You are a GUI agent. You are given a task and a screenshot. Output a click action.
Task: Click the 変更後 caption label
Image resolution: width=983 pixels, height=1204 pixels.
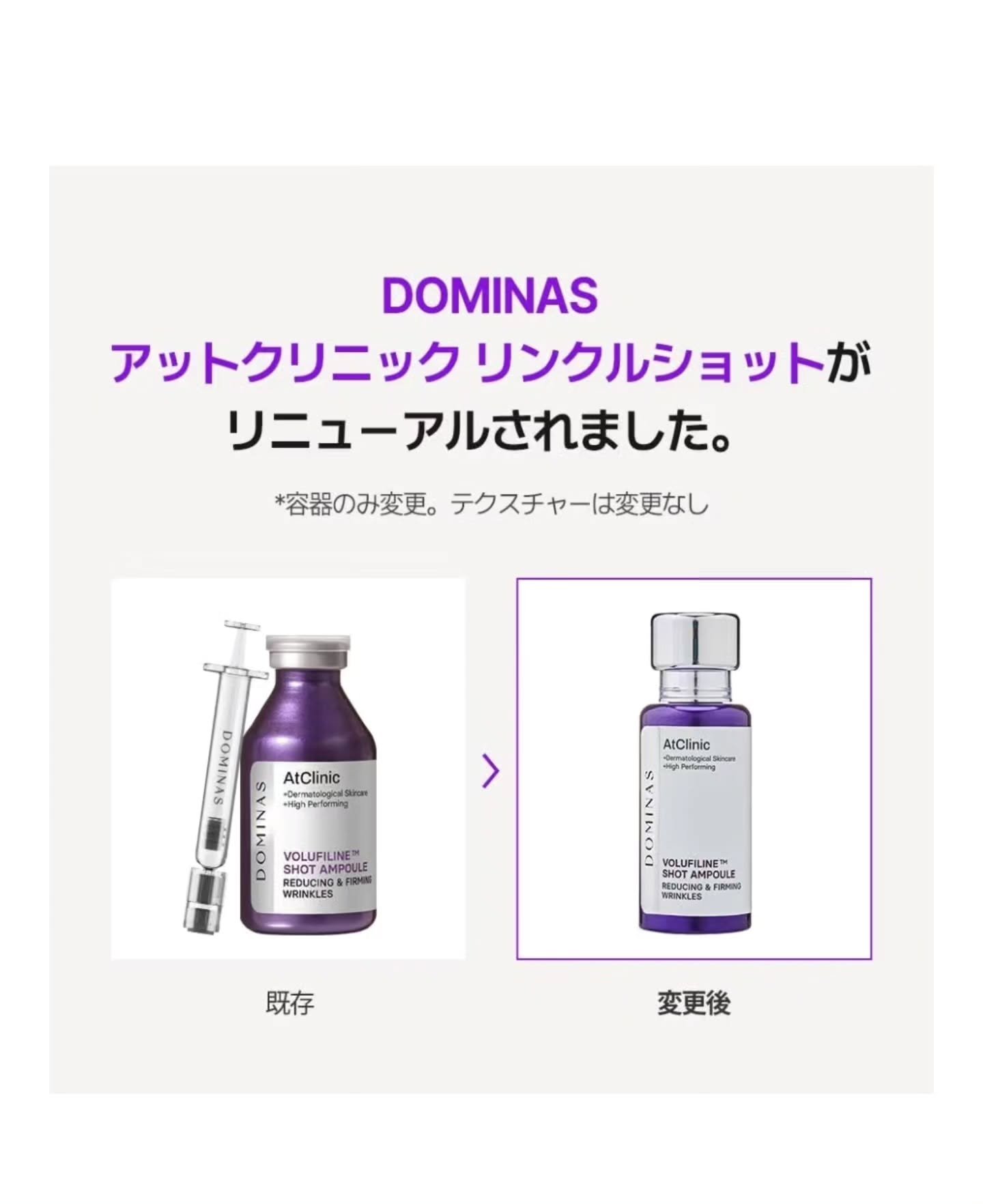pos(694,1004)
